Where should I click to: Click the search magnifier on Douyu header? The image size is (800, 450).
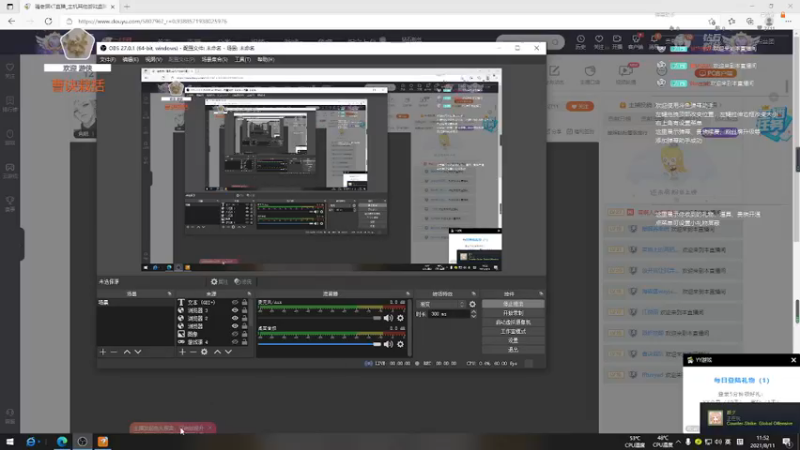pyautogui.click(x=555, y=42)
